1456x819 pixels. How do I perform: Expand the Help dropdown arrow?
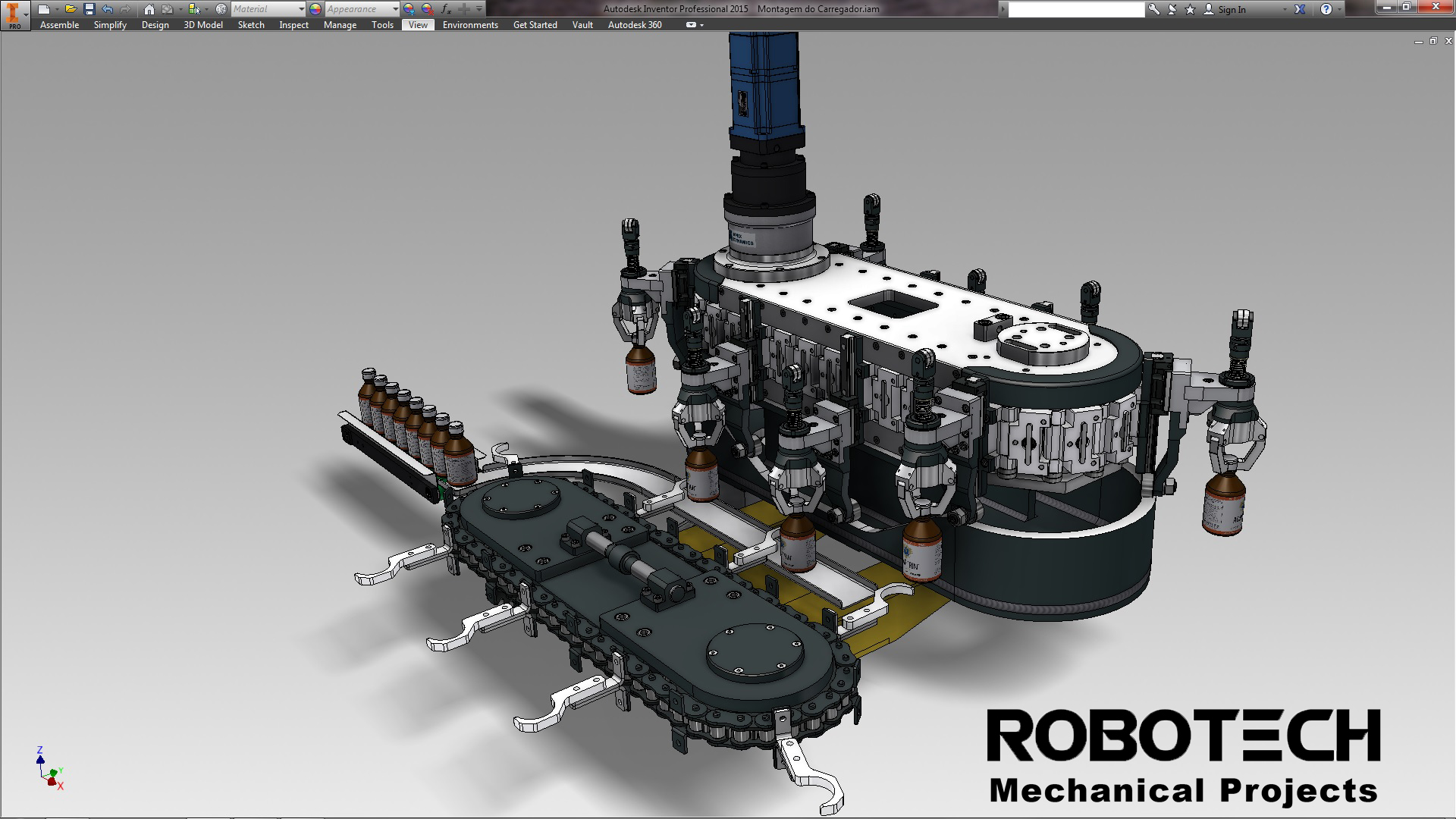pos(1339,9)
